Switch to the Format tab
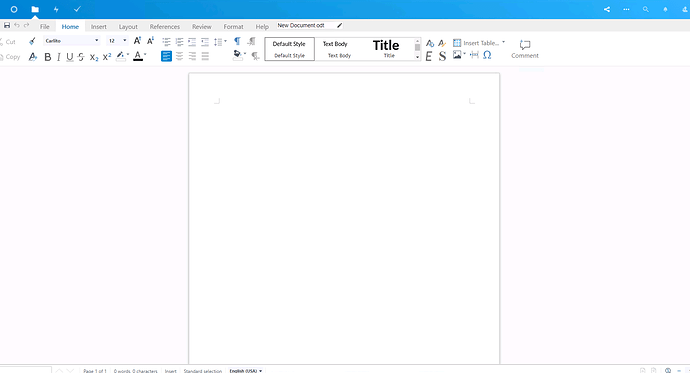Screen dimensions: 690x373 233,26
